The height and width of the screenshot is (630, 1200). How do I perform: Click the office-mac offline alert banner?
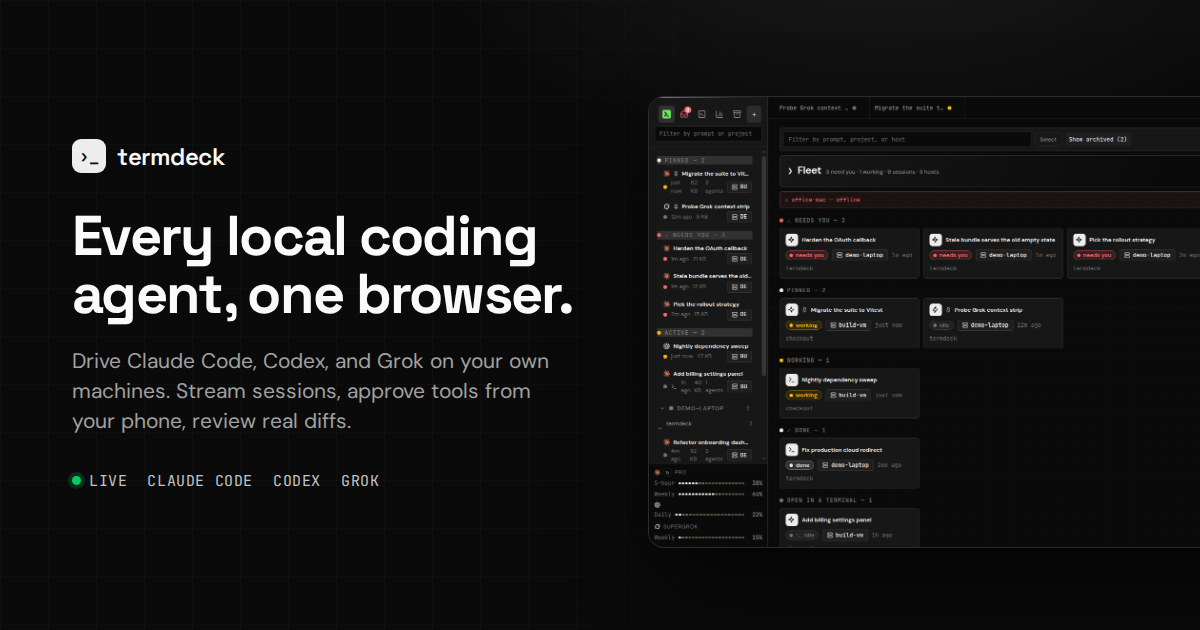(x=989, y=200)
